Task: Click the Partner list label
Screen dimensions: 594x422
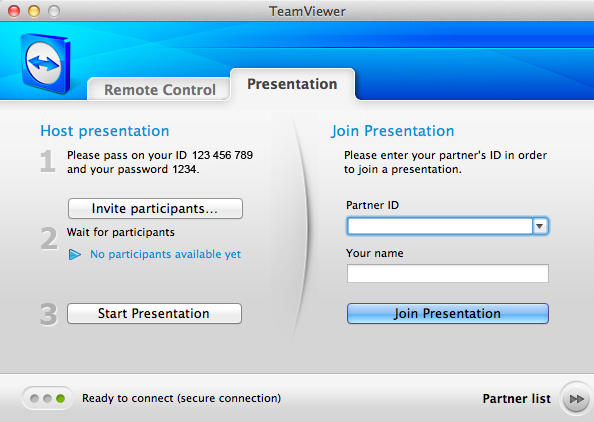Action: [516, 399]
